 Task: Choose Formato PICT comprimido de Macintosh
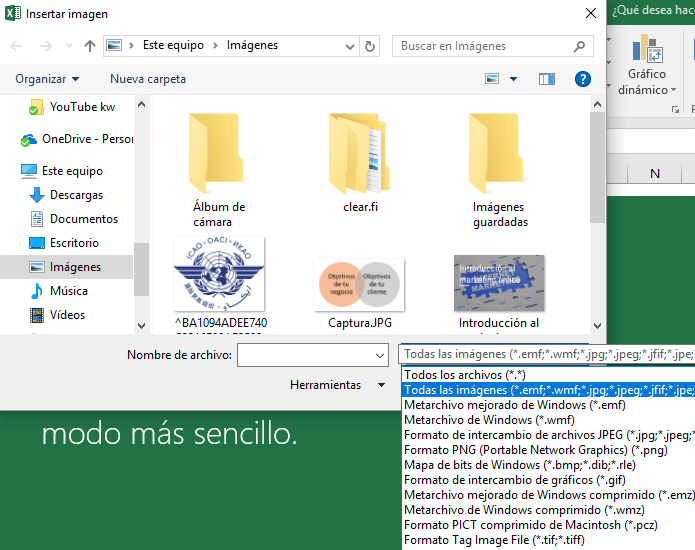pos(548,525)
